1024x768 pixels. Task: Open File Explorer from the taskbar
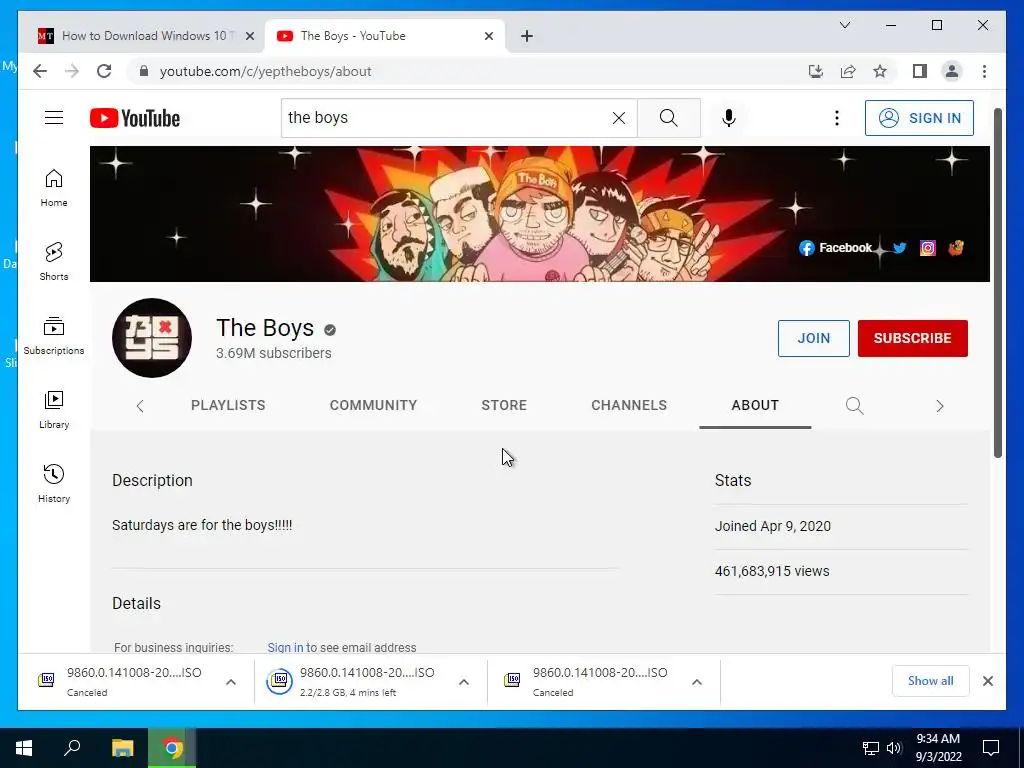(122, 748)
